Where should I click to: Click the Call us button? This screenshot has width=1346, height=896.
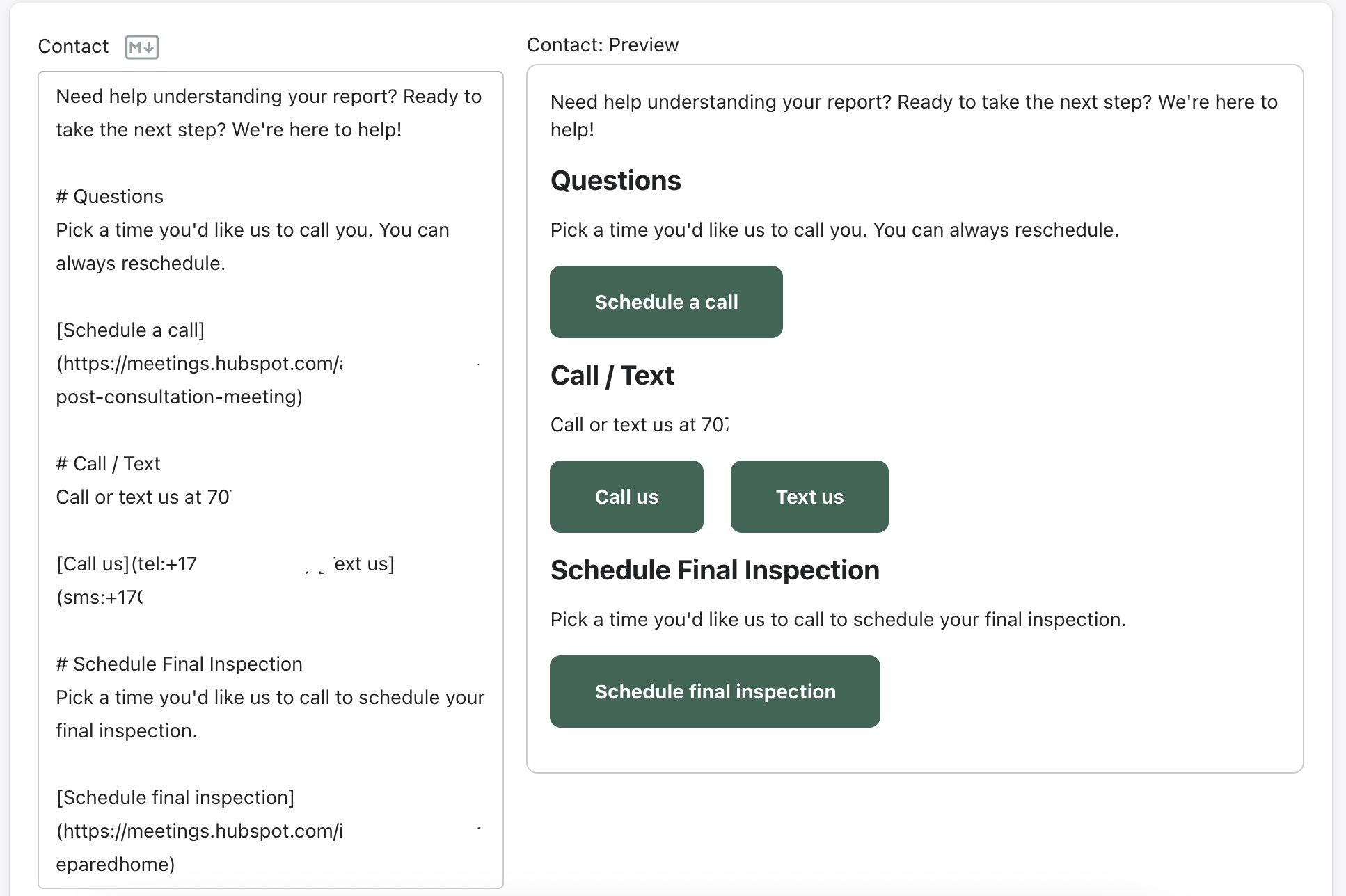click(x=626, y=497)
